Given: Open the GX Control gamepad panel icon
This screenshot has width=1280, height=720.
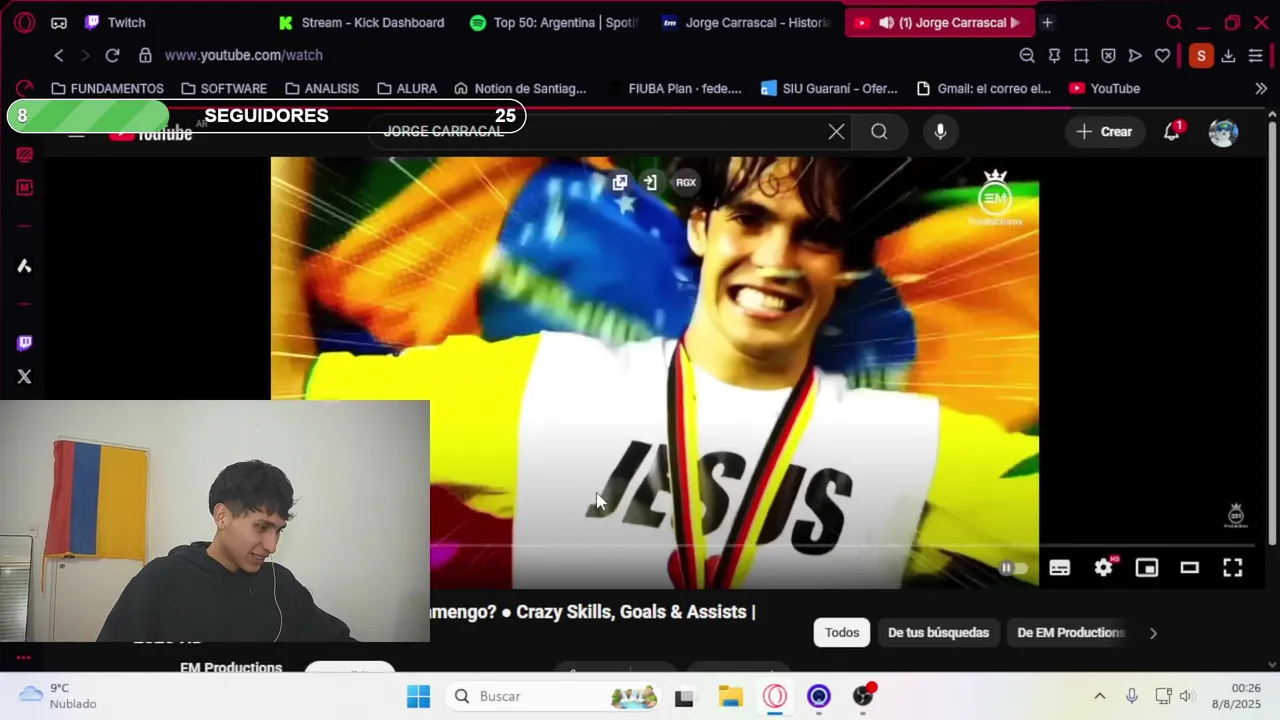Looking at the screenshot, I should click(x=59, y=22).
